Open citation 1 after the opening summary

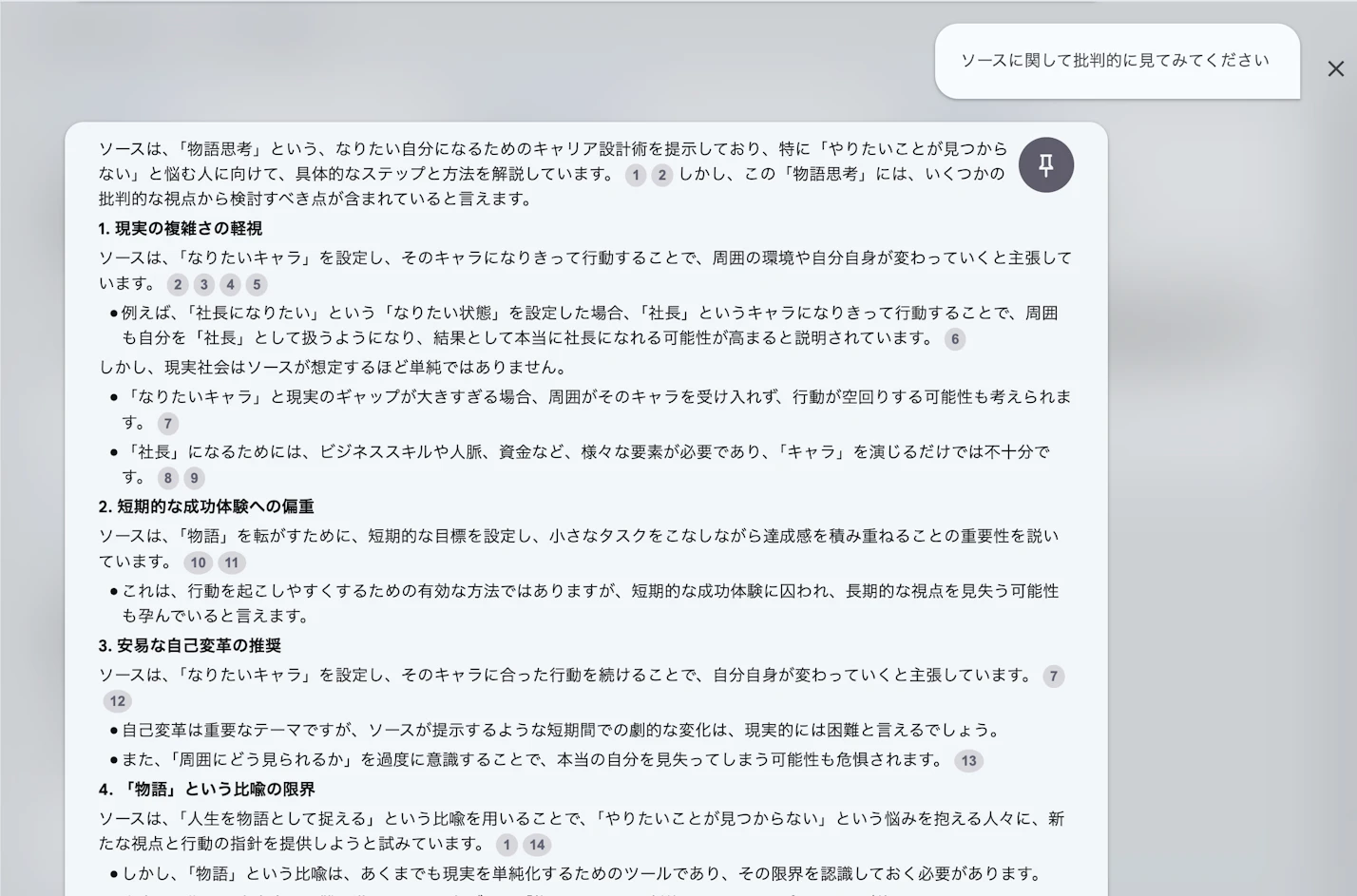click(x=635, y=175)
